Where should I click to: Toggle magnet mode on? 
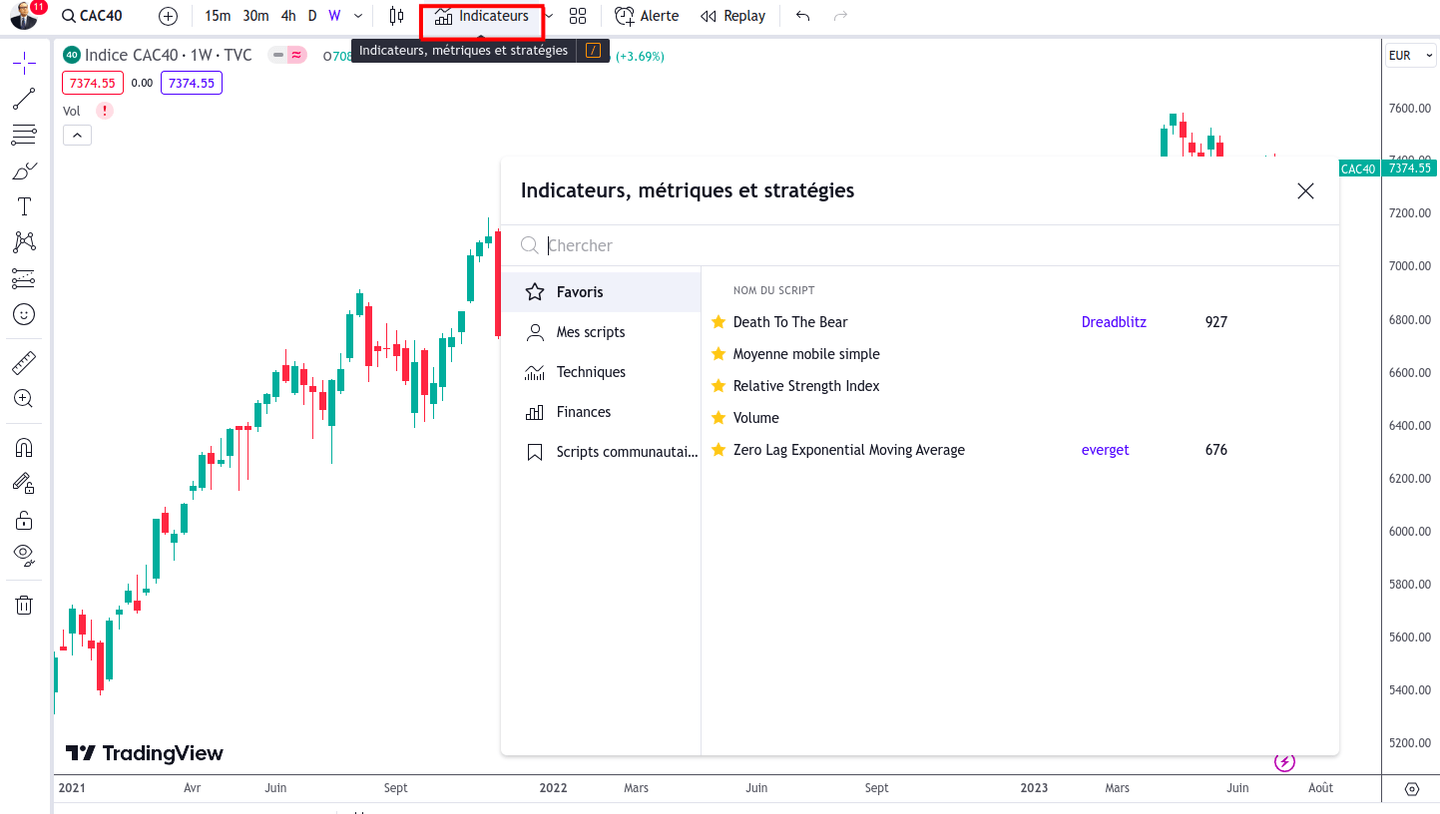[24, 447]
